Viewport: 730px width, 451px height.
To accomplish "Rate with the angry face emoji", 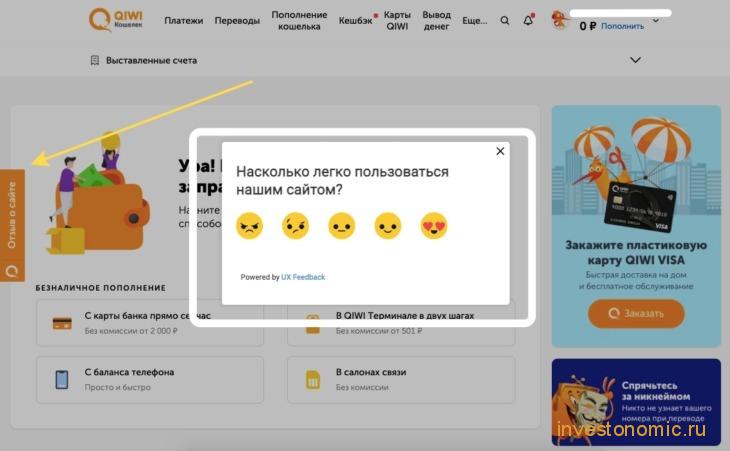I will point(250,226).
